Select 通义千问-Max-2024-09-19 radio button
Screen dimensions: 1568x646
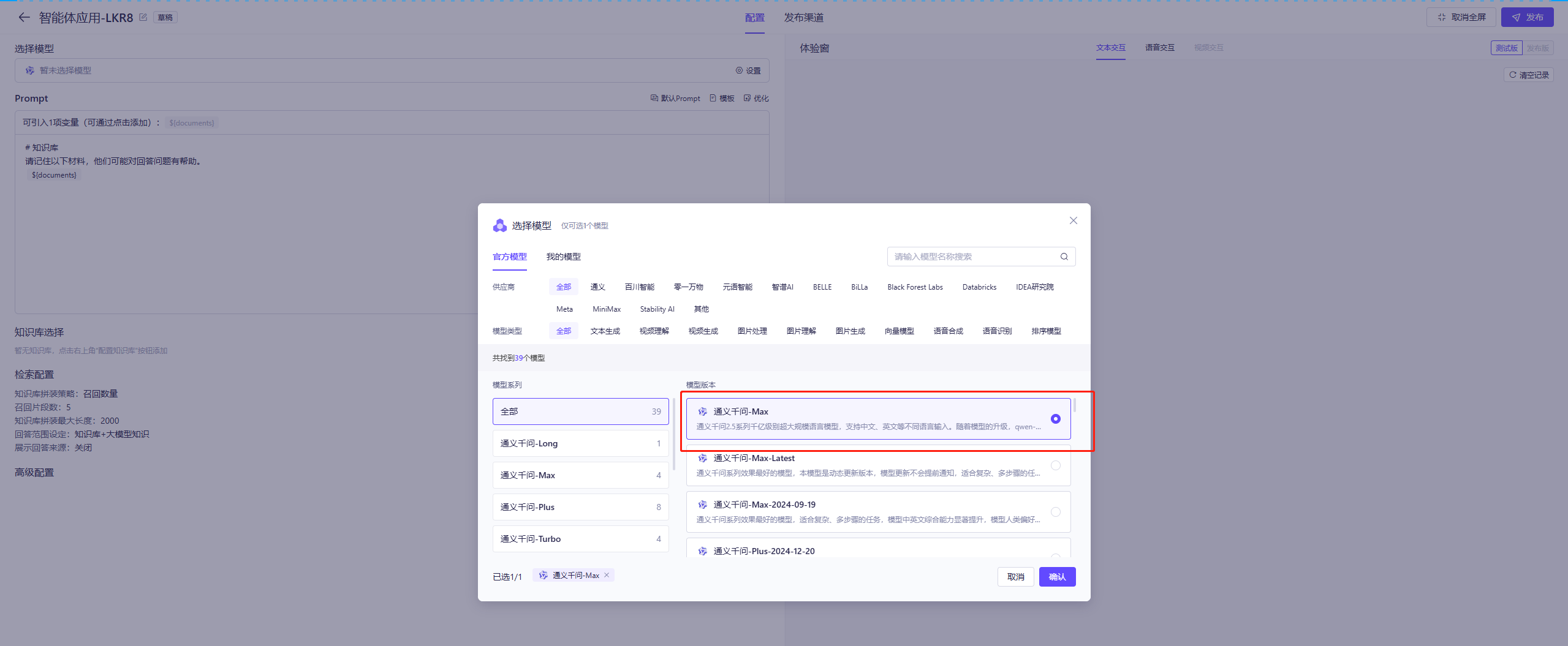coord(1056,512)
